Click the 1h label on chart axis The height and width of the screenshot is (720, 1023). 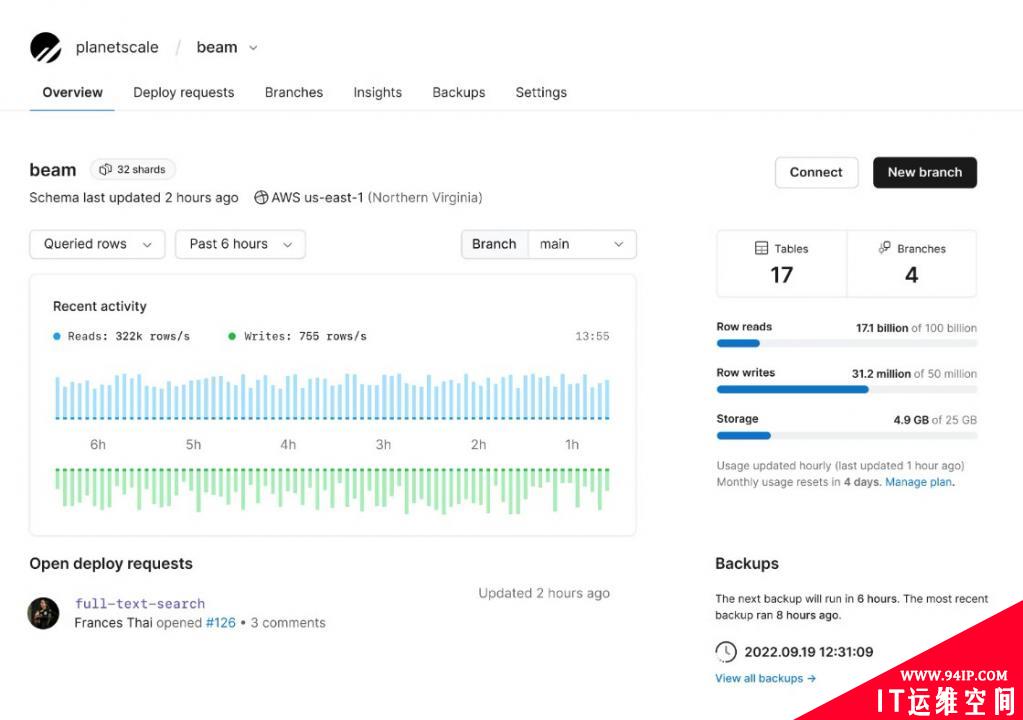point(572,445)
